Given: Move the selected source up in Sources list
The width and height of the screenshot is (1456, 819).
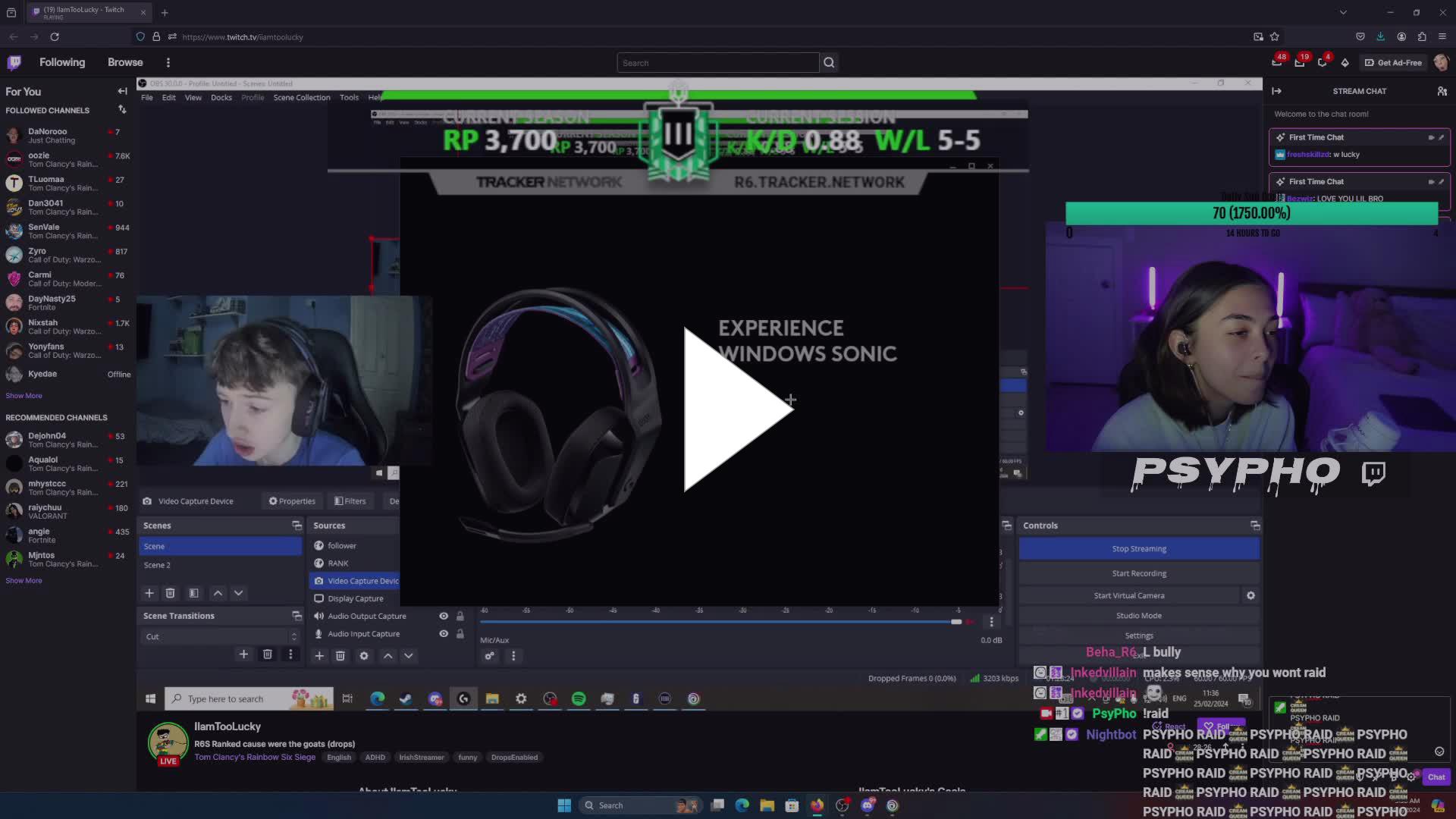Looking at the screenshot, I should coord(388,655).
